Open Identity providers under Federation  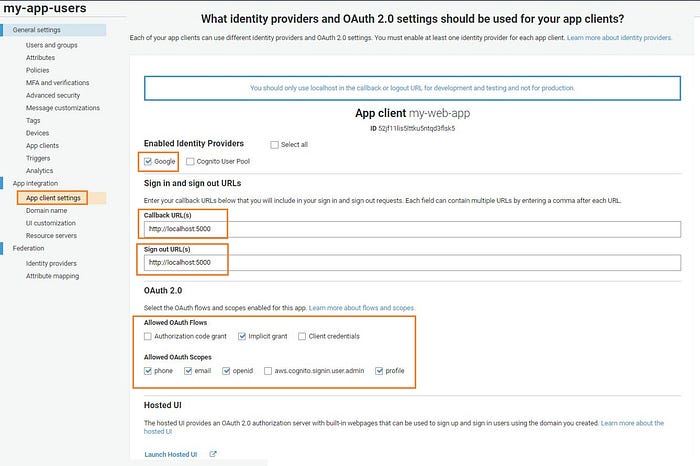(51, 263)
